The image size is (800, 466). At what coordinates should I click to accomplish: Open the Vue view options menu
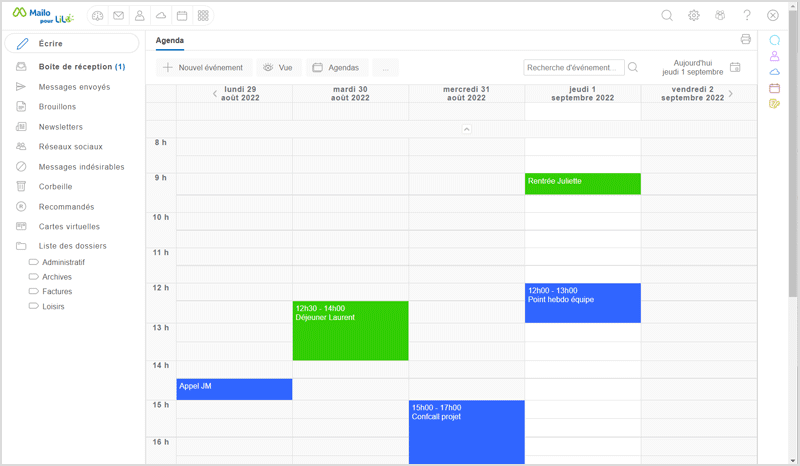coord(278,67)
